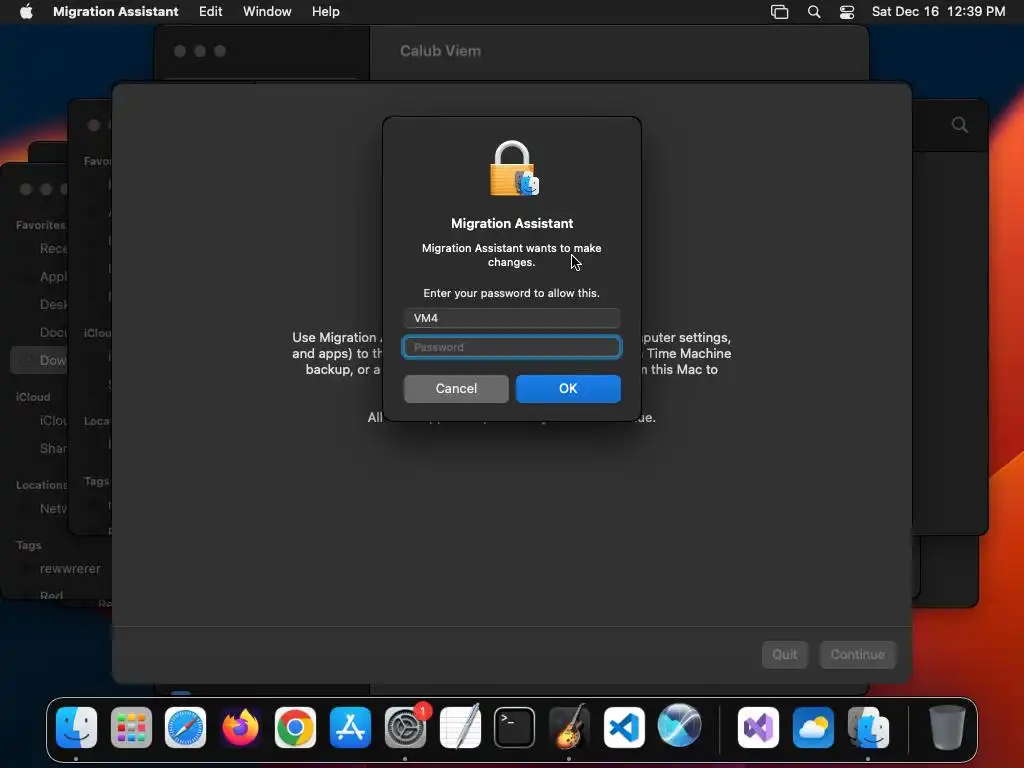This screenshot has height=768, width=1024.
Task: Click the Calub Viem window title
Action: (x=440, y=51)
